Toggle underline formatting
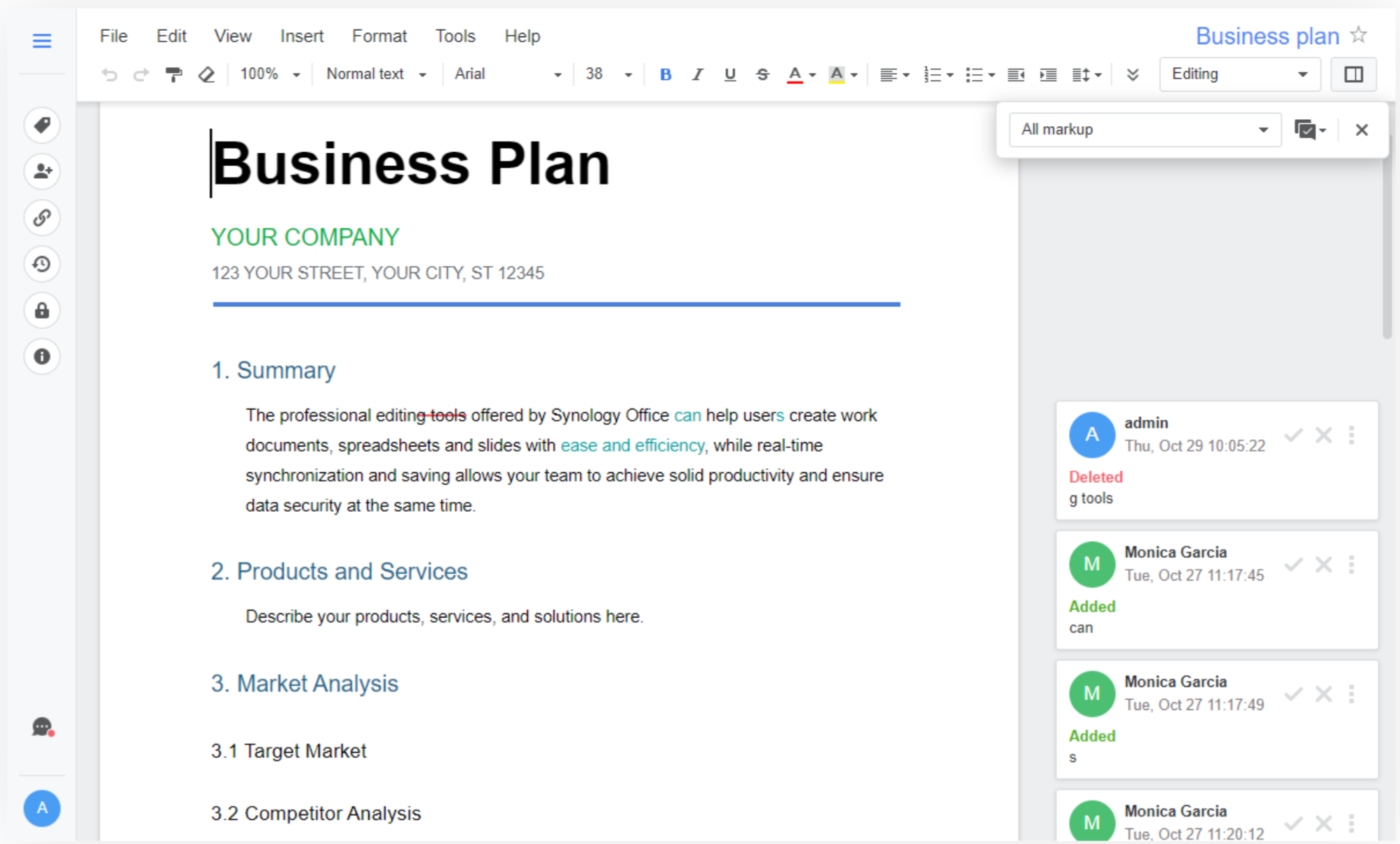Screen dimensions: 1400x844 pyautogui.click(x=729, y=74)
